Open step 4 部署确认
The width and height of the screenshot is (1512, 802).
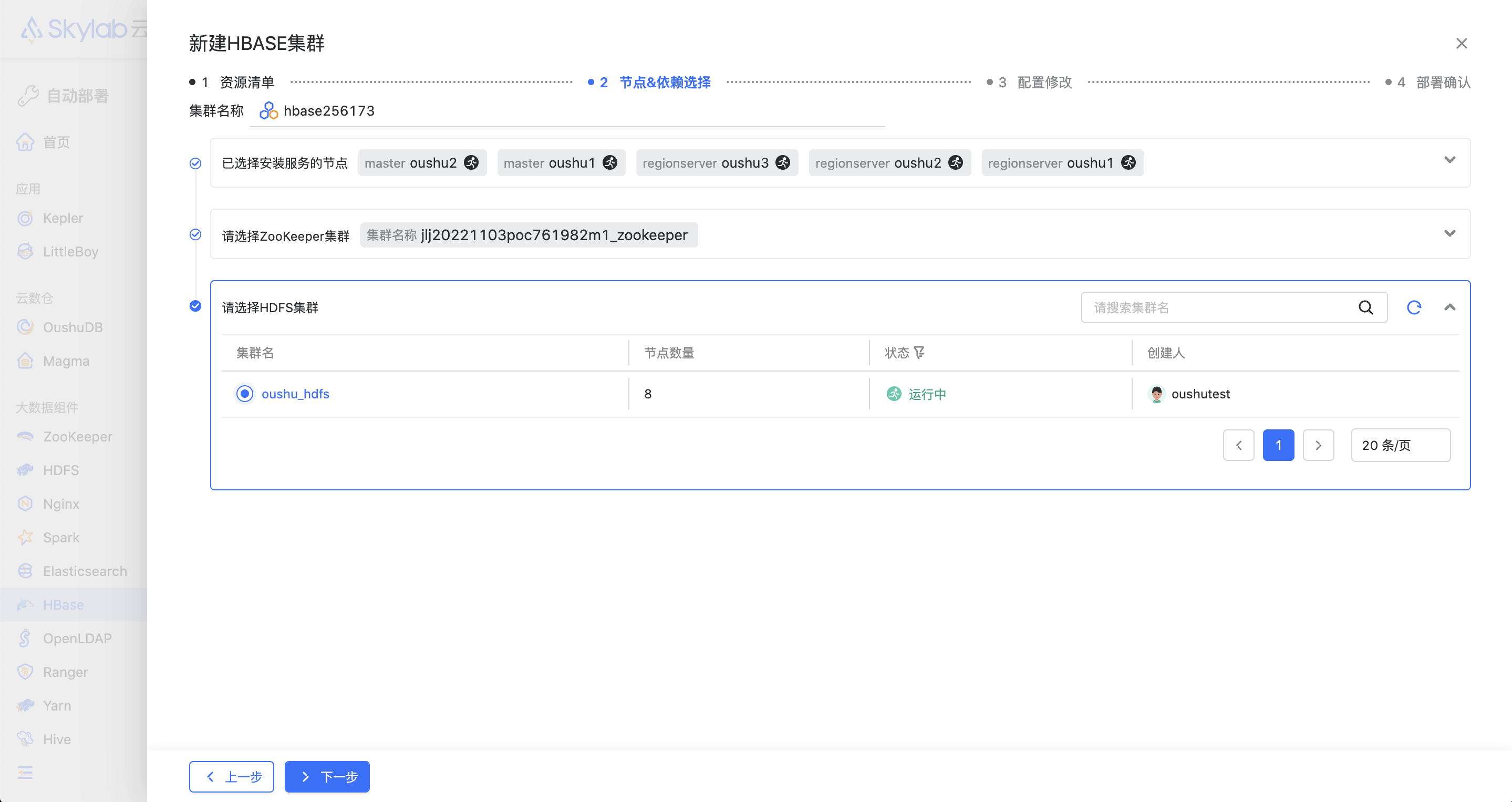point(1428,82)
